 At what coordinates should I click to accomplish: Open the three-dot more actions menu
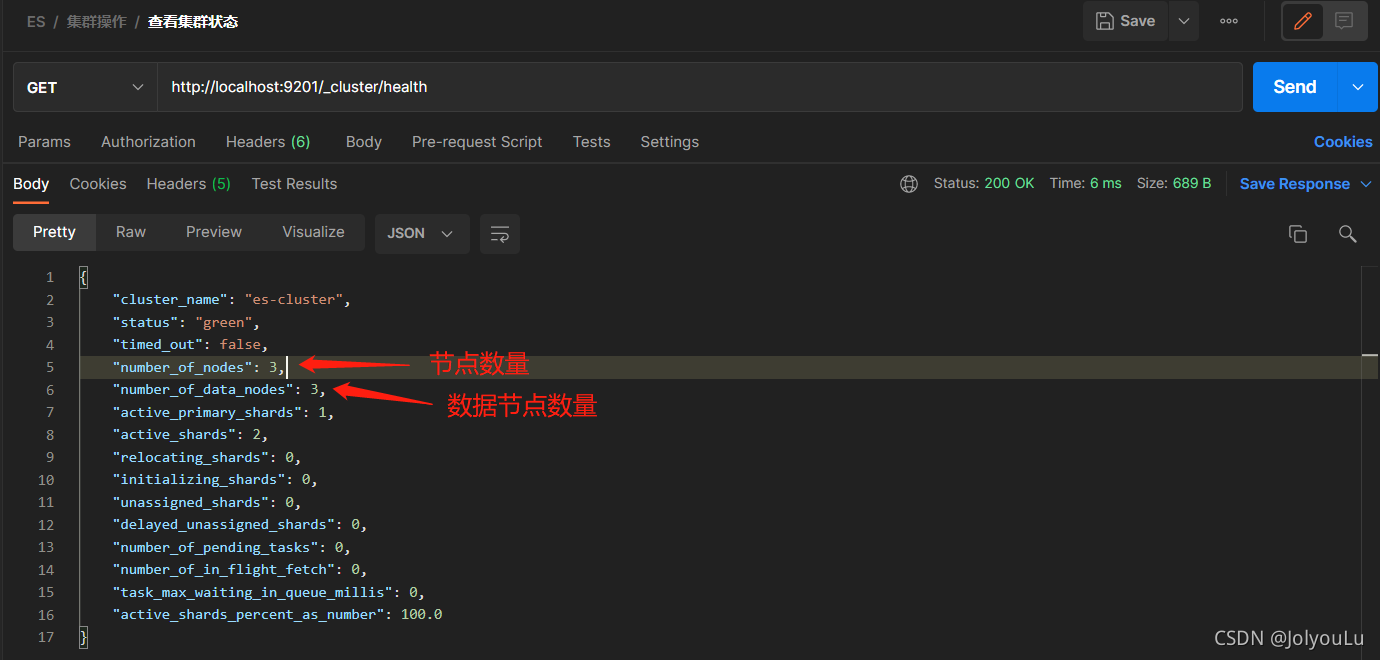[1229, 21]
